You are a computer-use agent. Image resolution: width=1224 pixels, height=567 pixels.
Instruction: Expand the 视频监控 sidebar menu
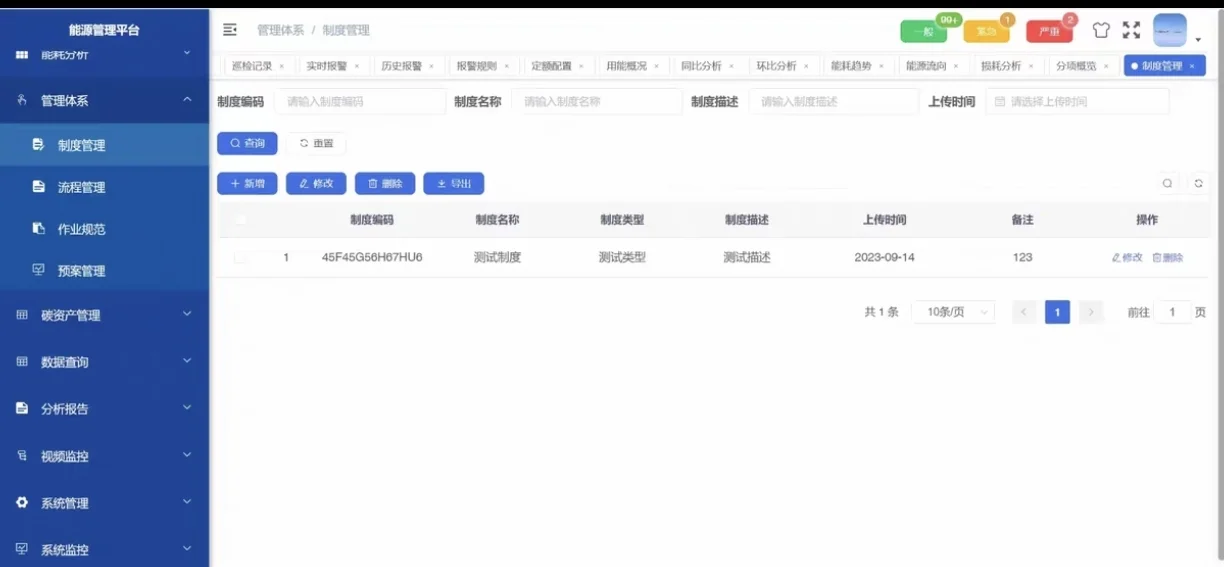tap(104, 456)
